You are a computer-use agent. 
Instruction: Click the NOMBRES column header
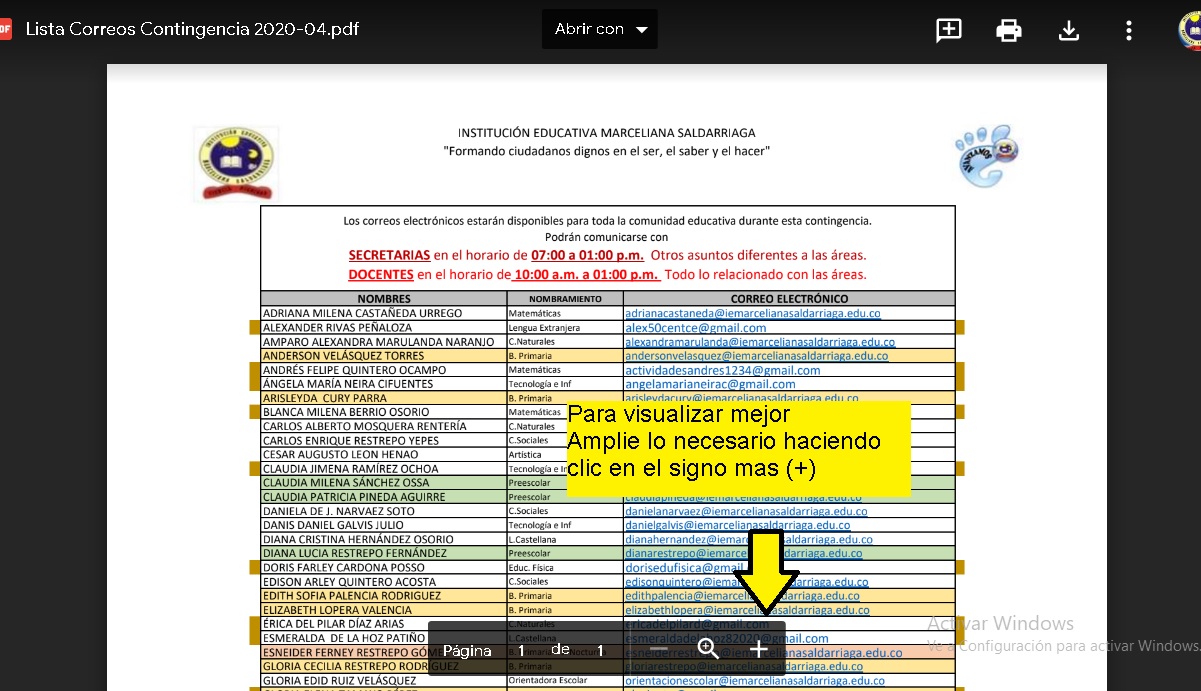(x=384, y=299)
